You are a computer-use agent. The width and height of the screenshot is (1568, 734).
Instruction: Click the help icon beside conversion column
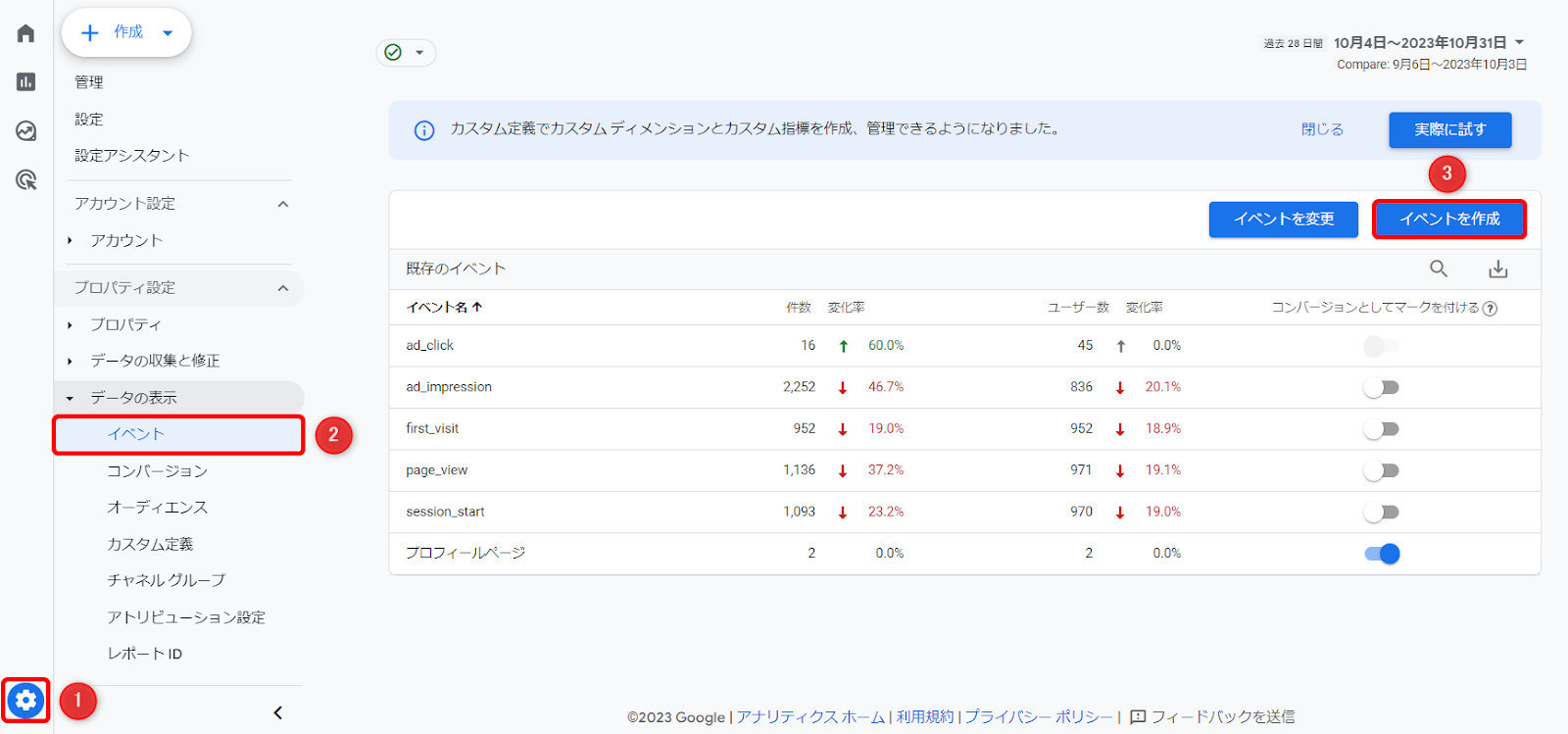click(1490, 309)
